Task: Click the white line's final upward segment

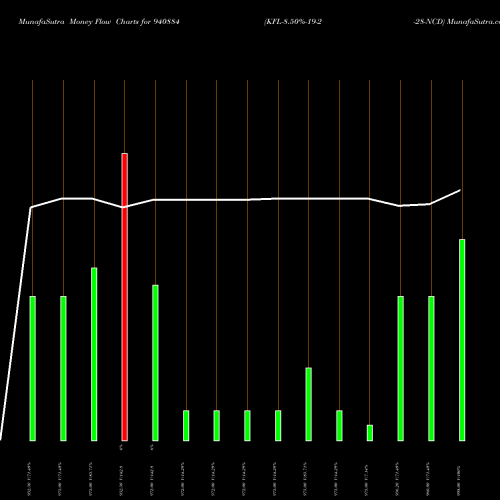Action: pyautogui.click(x=446, y=197)
